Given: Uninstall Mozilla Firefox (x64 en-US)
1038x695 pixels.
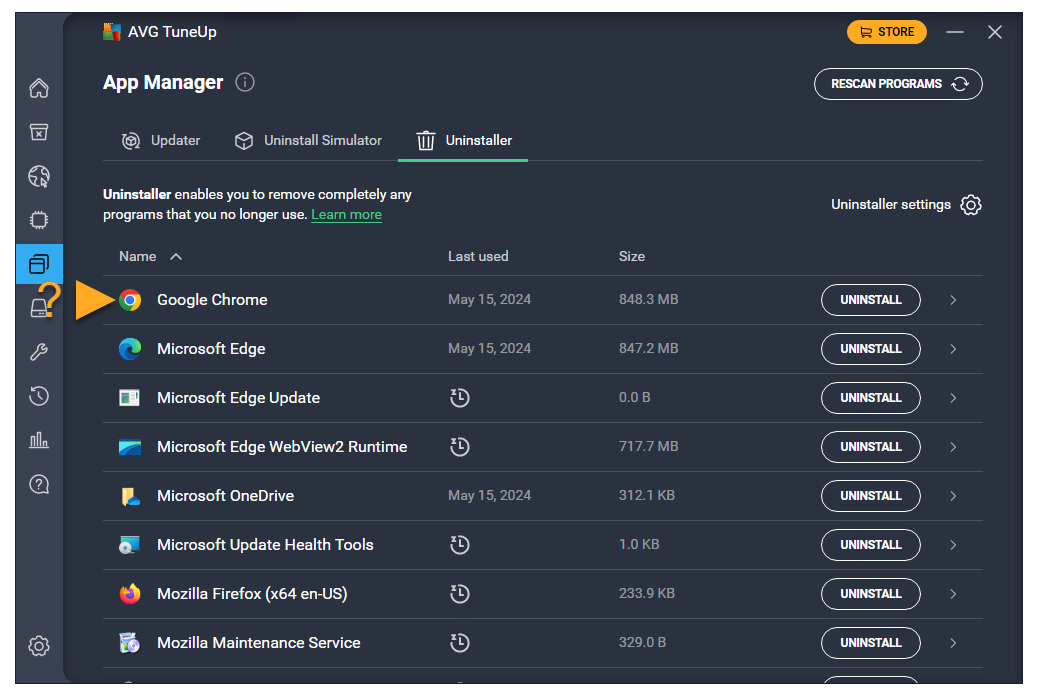Looking at the screenshot, I should [x=870, y=594].
